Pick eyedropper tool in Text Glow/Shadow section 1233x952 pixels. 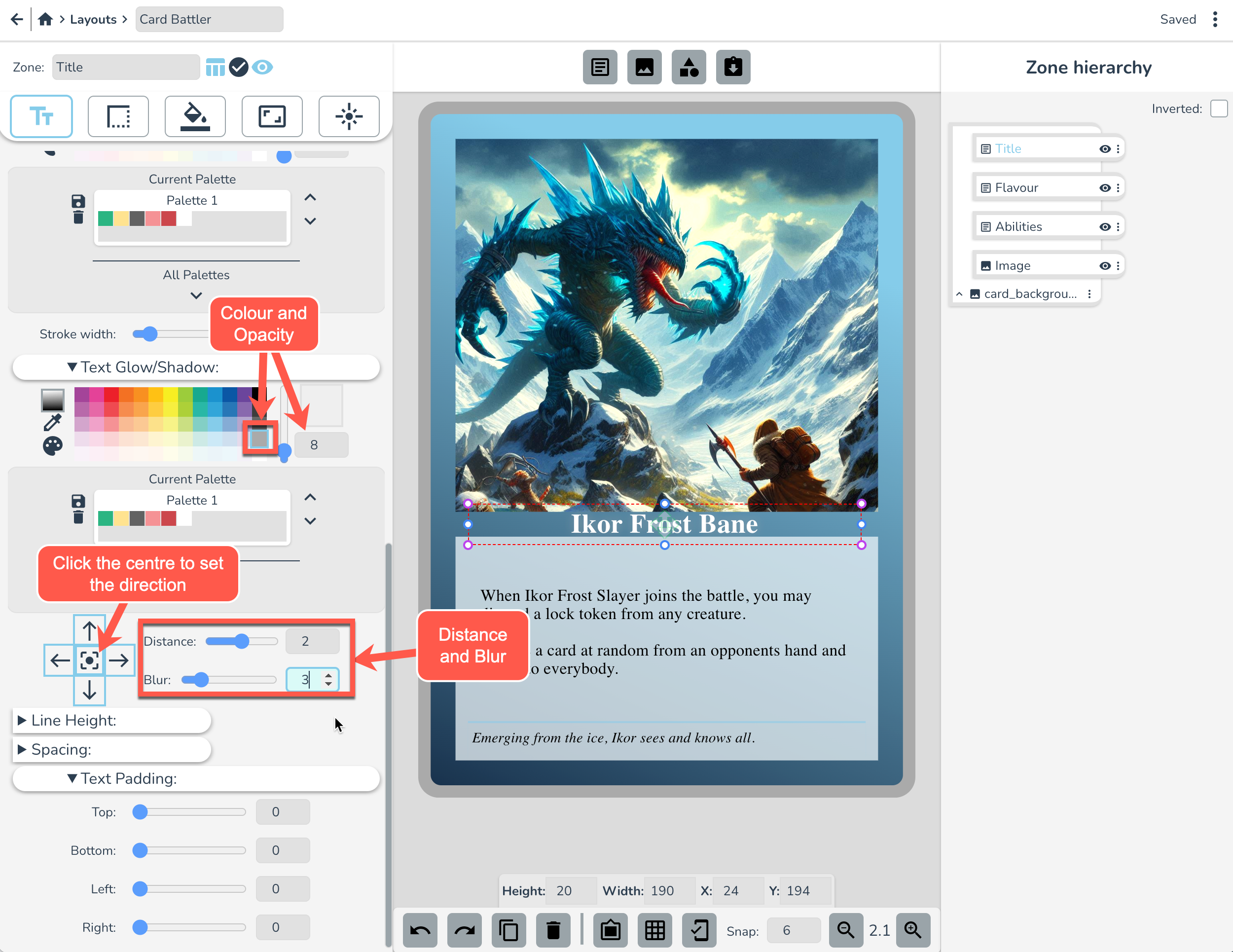(52, 422)
